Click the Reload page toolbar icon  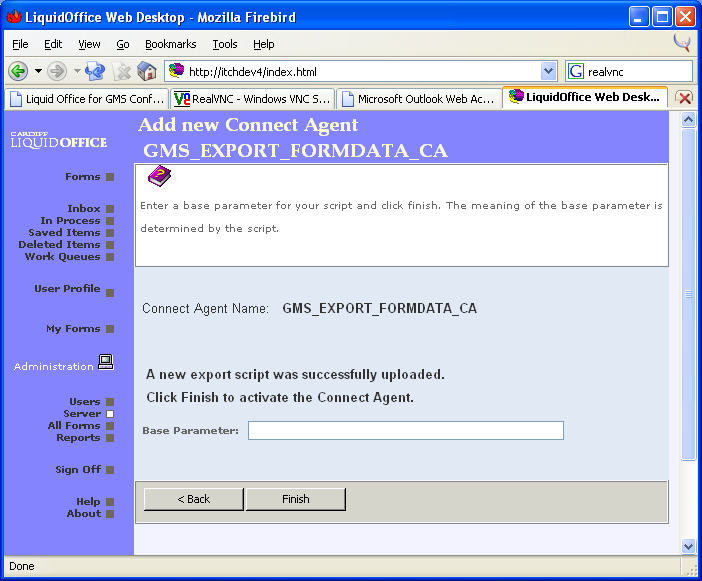click(95, 71)
